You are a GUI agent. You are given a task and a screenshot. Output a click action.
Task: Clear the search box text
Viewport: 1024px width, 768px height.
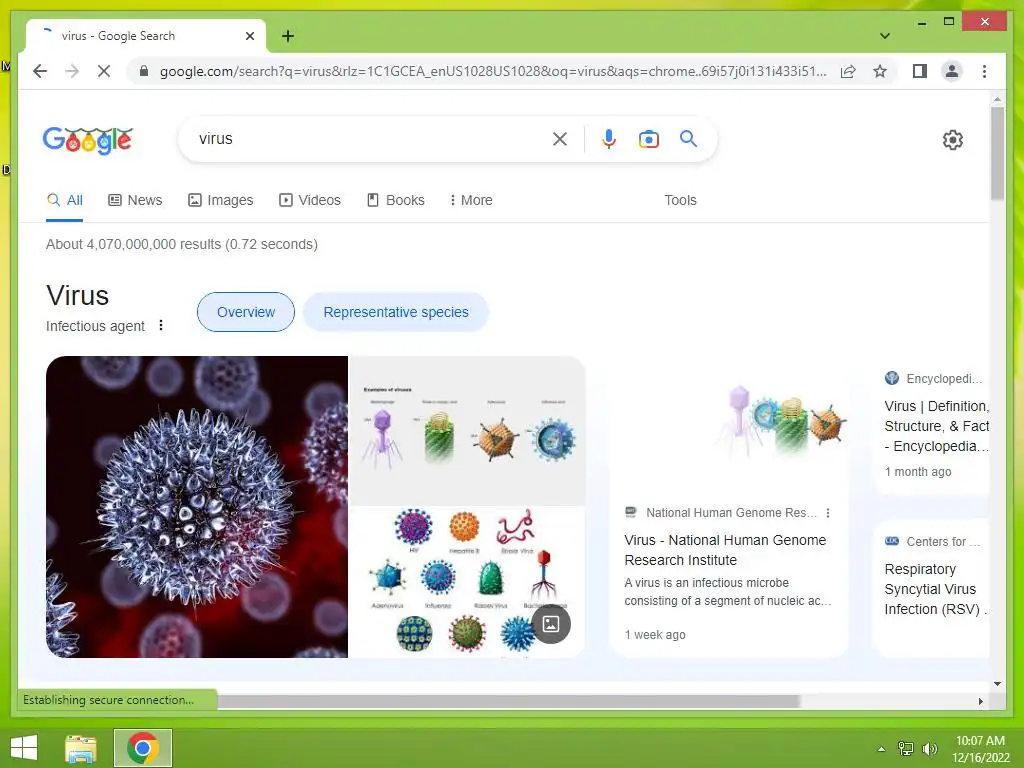(560, 138)
